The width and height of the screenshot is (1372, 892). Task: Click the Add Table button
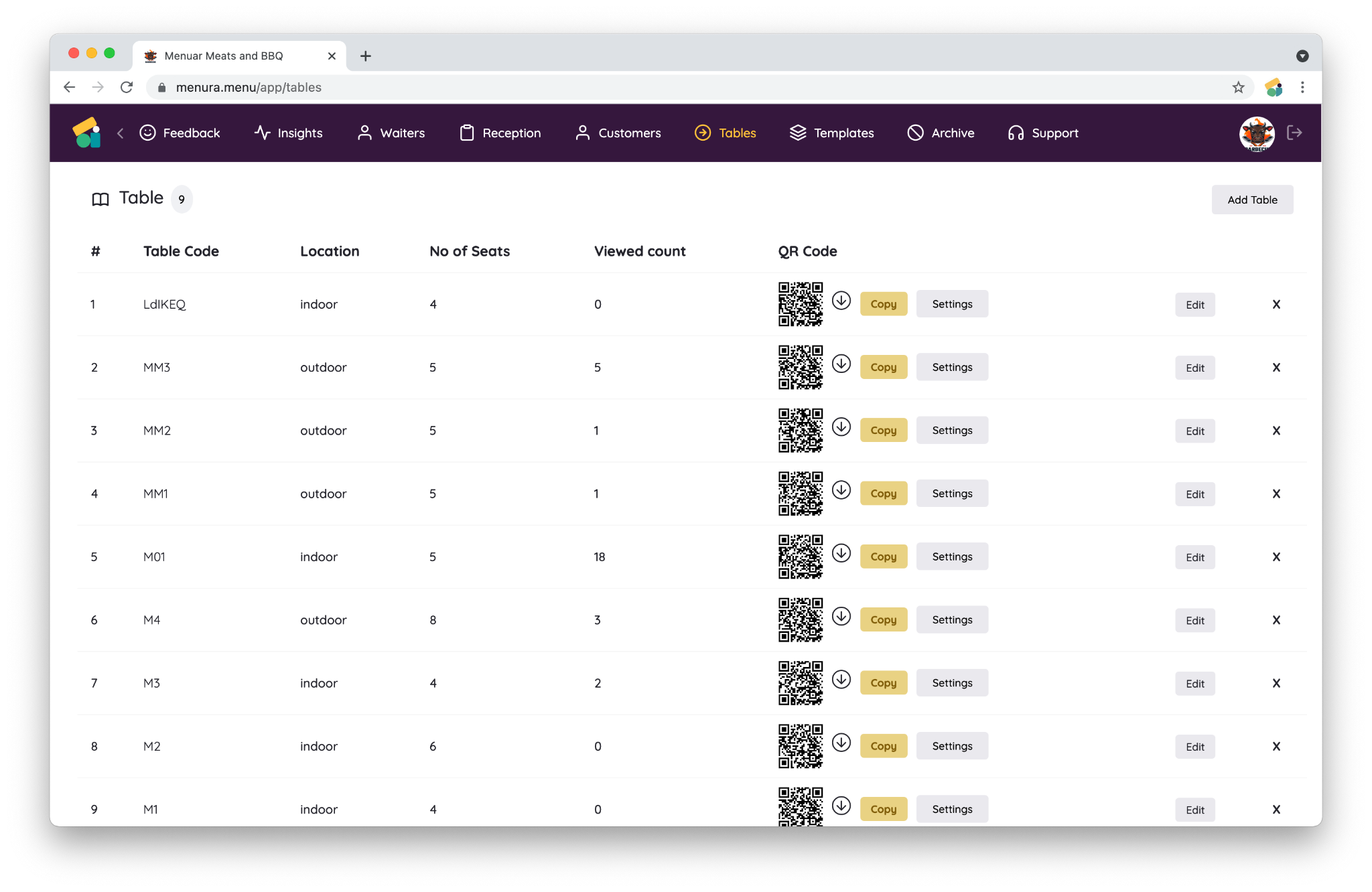tap(1252, 200)
